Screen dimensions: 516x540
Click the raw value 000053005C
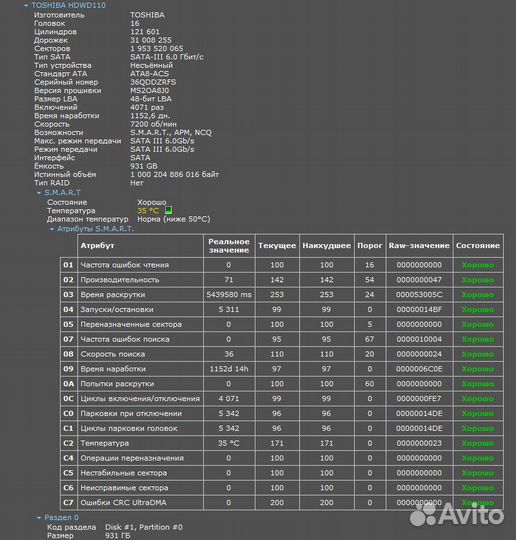coord(419,295)
